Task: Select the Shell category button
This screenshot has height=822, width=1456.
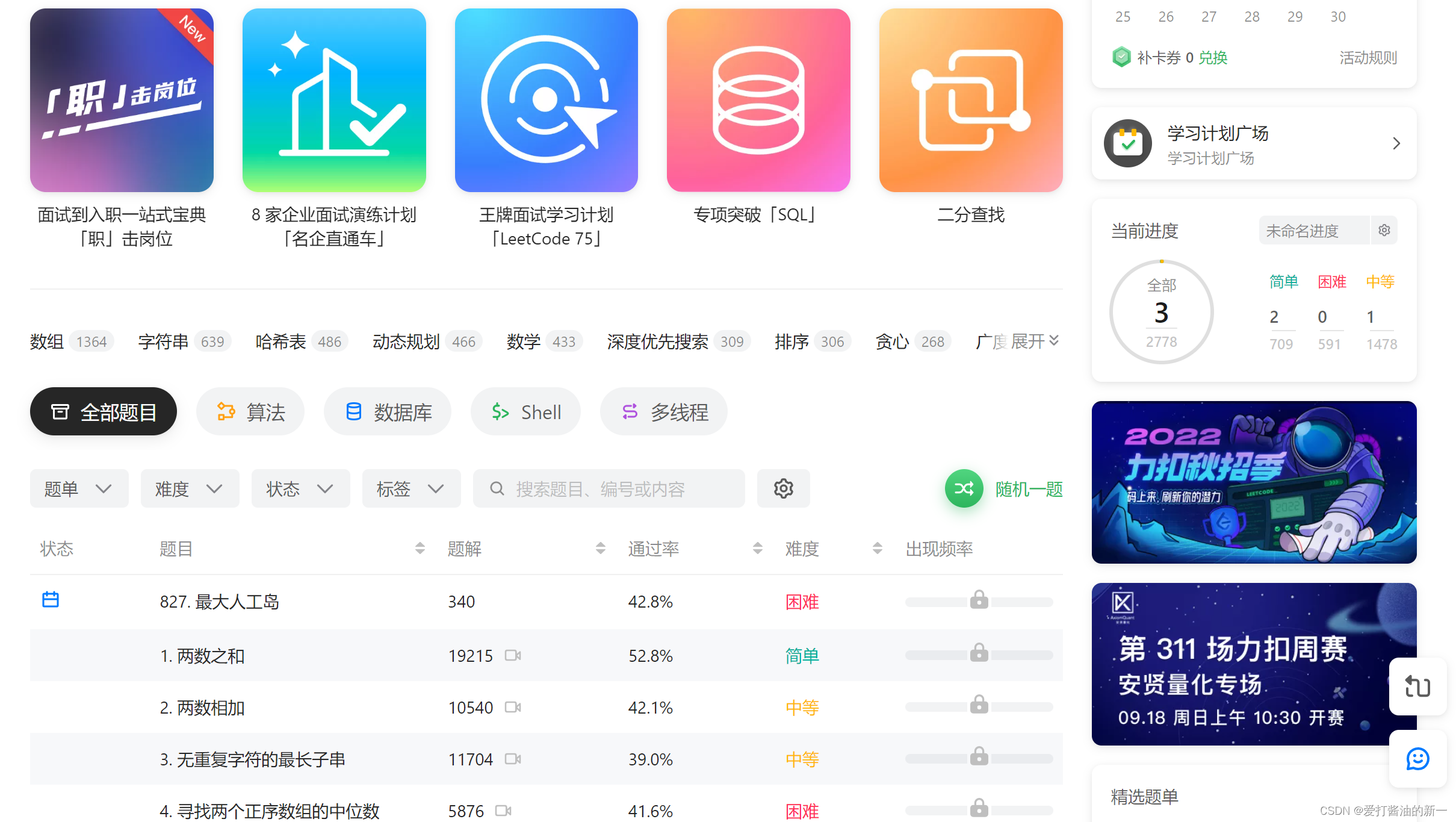Action: [x=526, y=412]
